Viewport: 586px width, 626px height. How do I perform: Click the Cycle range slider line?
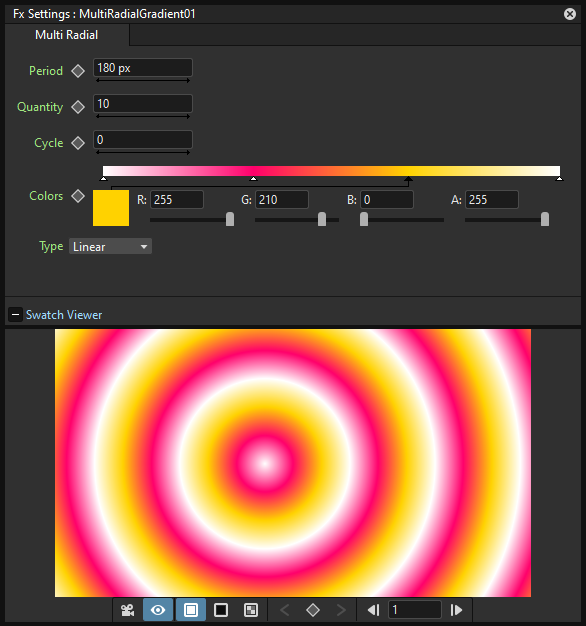[143, 152]
